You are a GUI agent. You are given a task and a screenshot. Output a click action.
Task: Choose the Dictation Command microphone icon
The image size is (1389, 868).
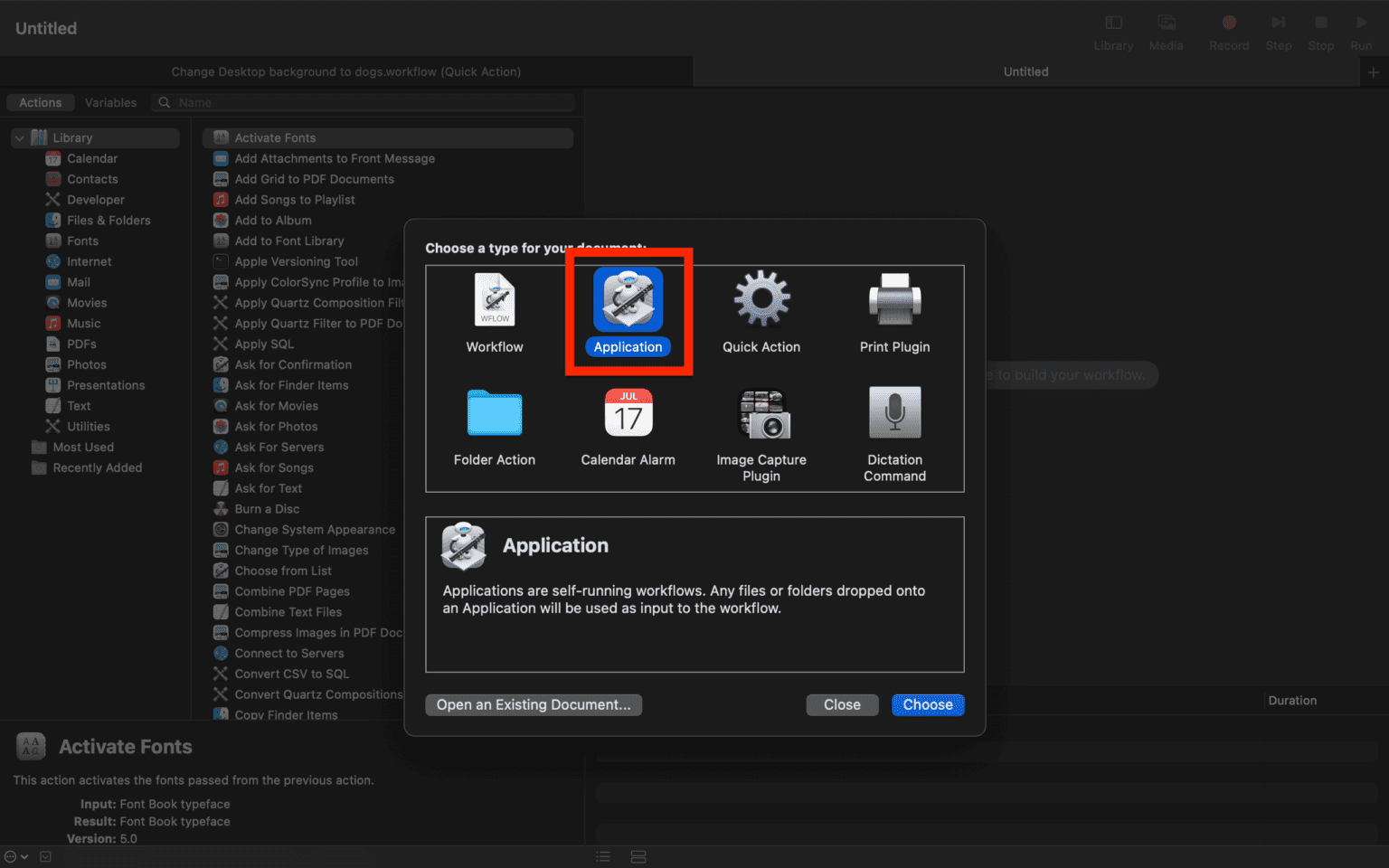pos(893,413)
